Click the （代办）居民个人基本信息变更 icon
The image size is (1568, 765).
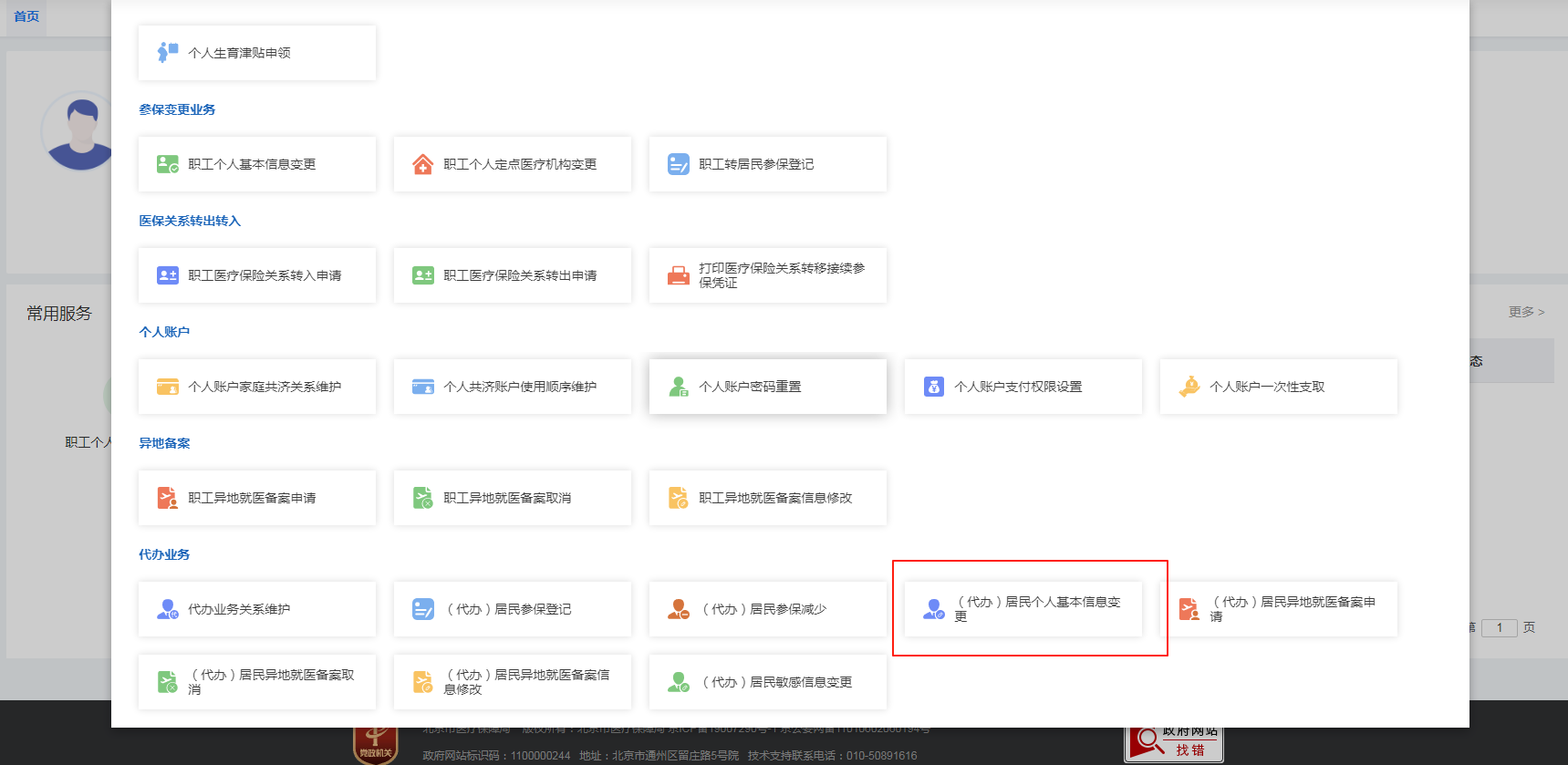934,608
